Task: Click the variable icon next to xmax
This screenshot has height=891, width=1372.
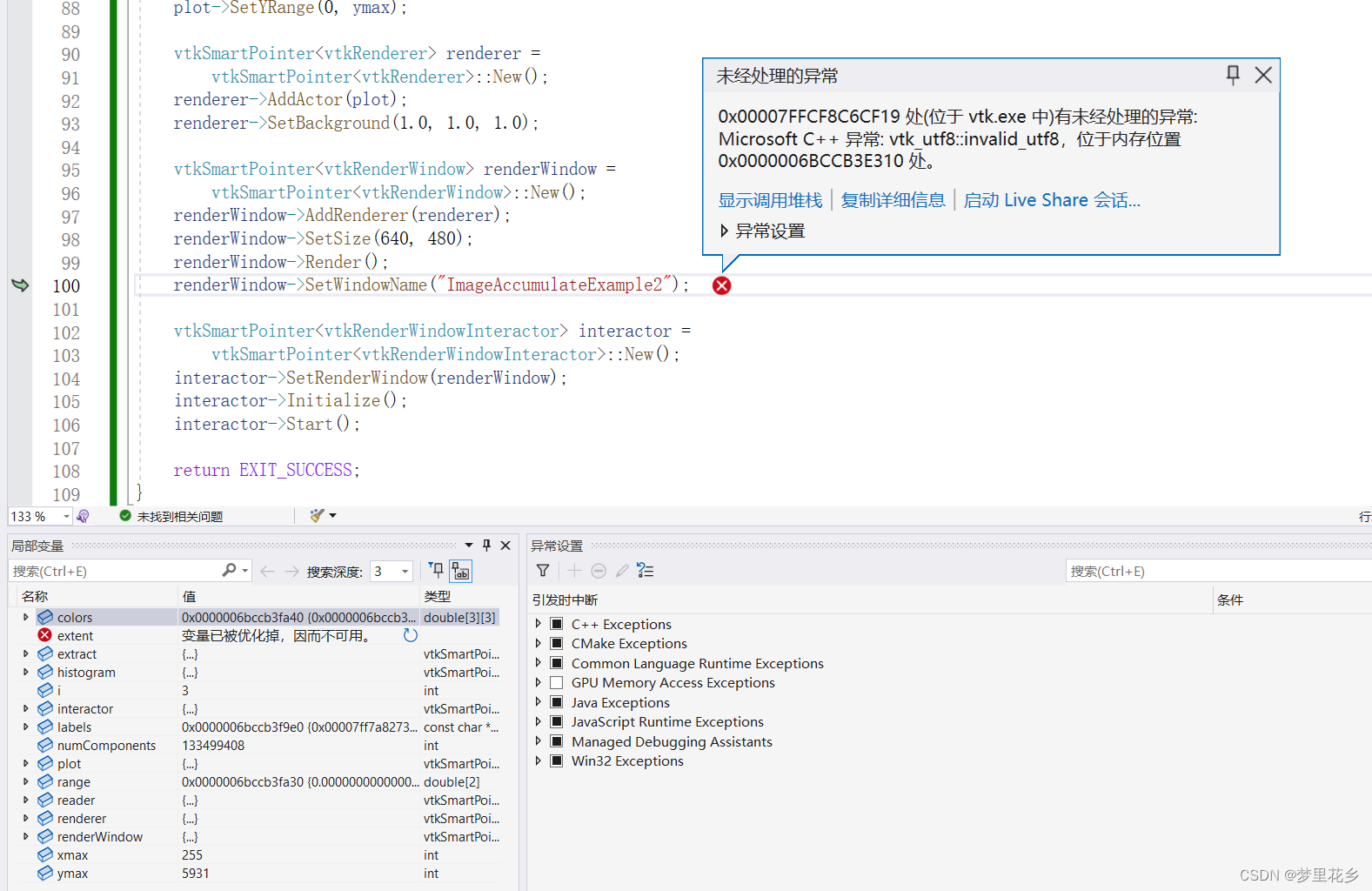Action: pyautogui.click(x=45, y=854)
